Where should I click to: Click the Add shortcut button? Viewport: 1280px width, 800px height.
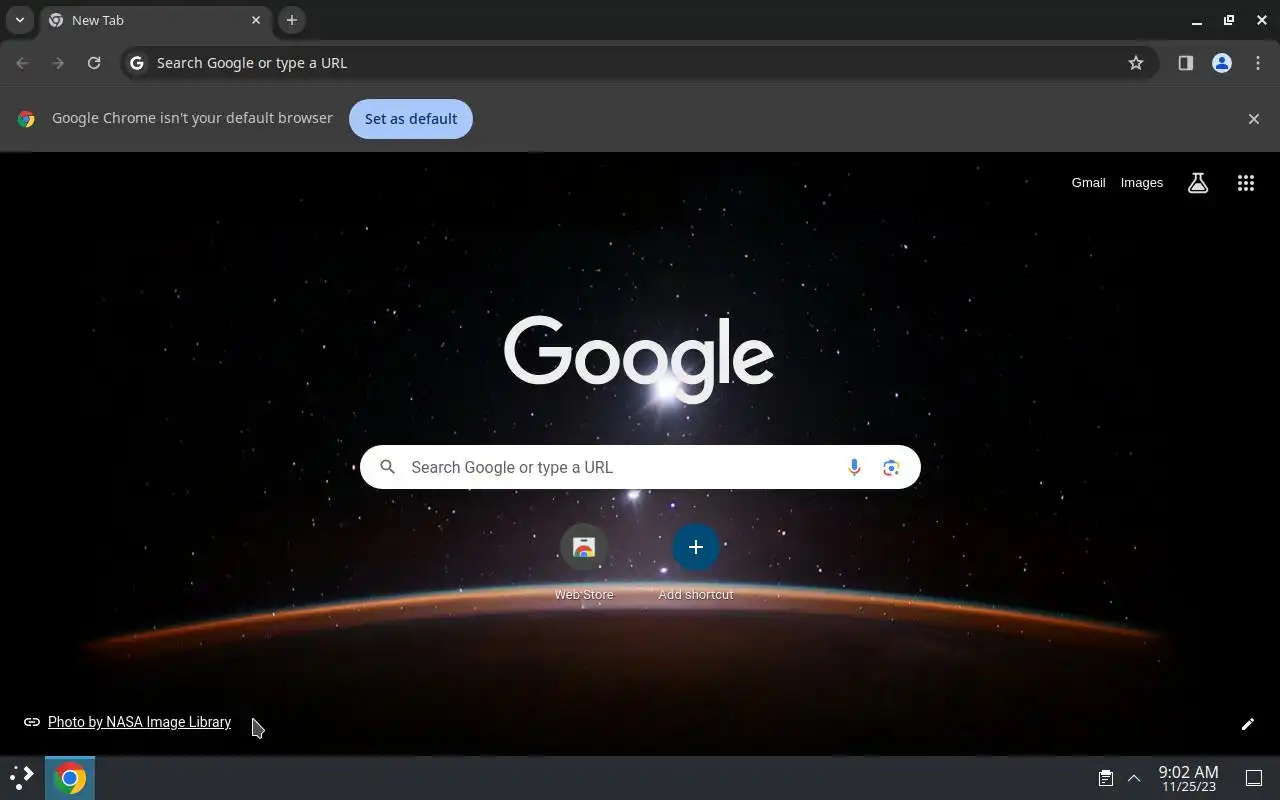coord(696,563)
